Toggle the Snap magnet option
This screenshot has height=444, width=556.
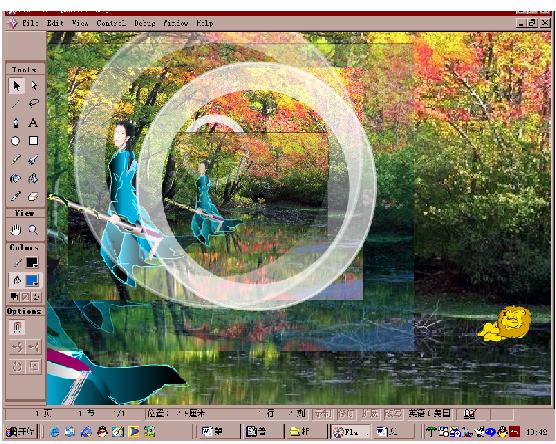pyautogui.click(x=17, y=327)
